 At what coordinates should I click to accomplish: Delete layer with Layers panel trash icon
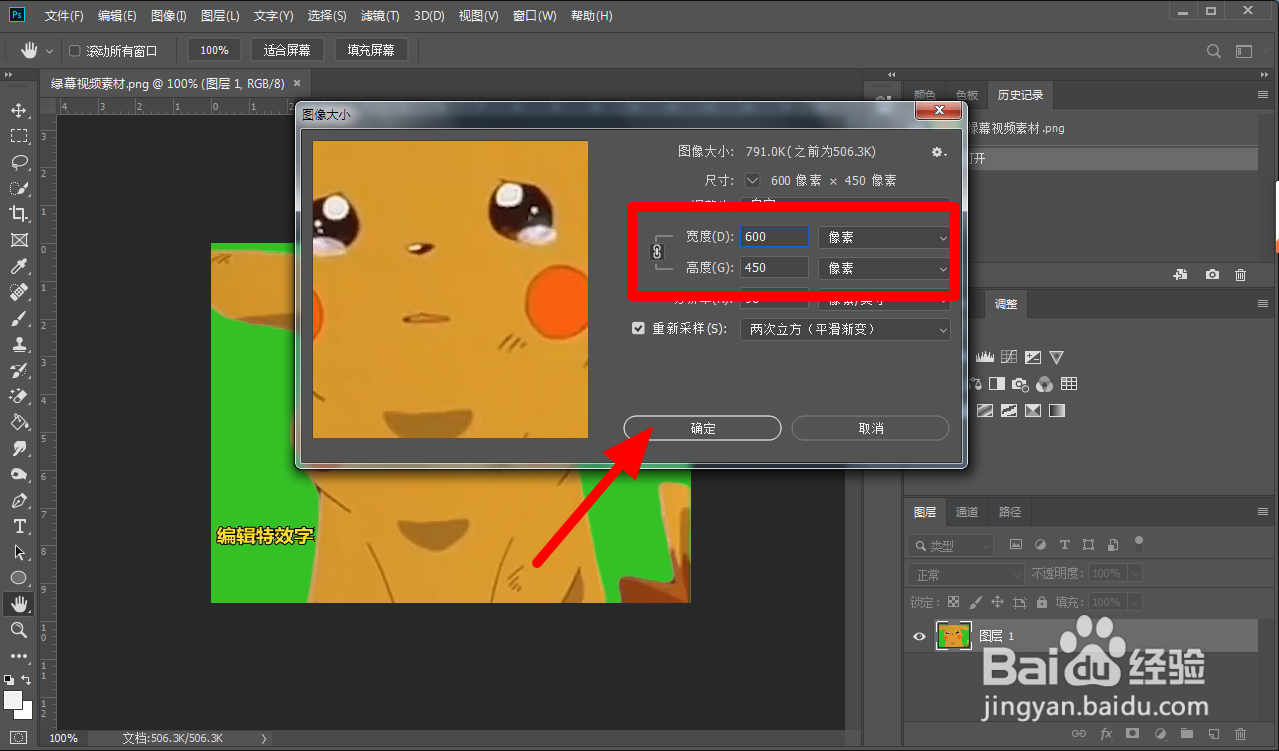(1241, 733)
